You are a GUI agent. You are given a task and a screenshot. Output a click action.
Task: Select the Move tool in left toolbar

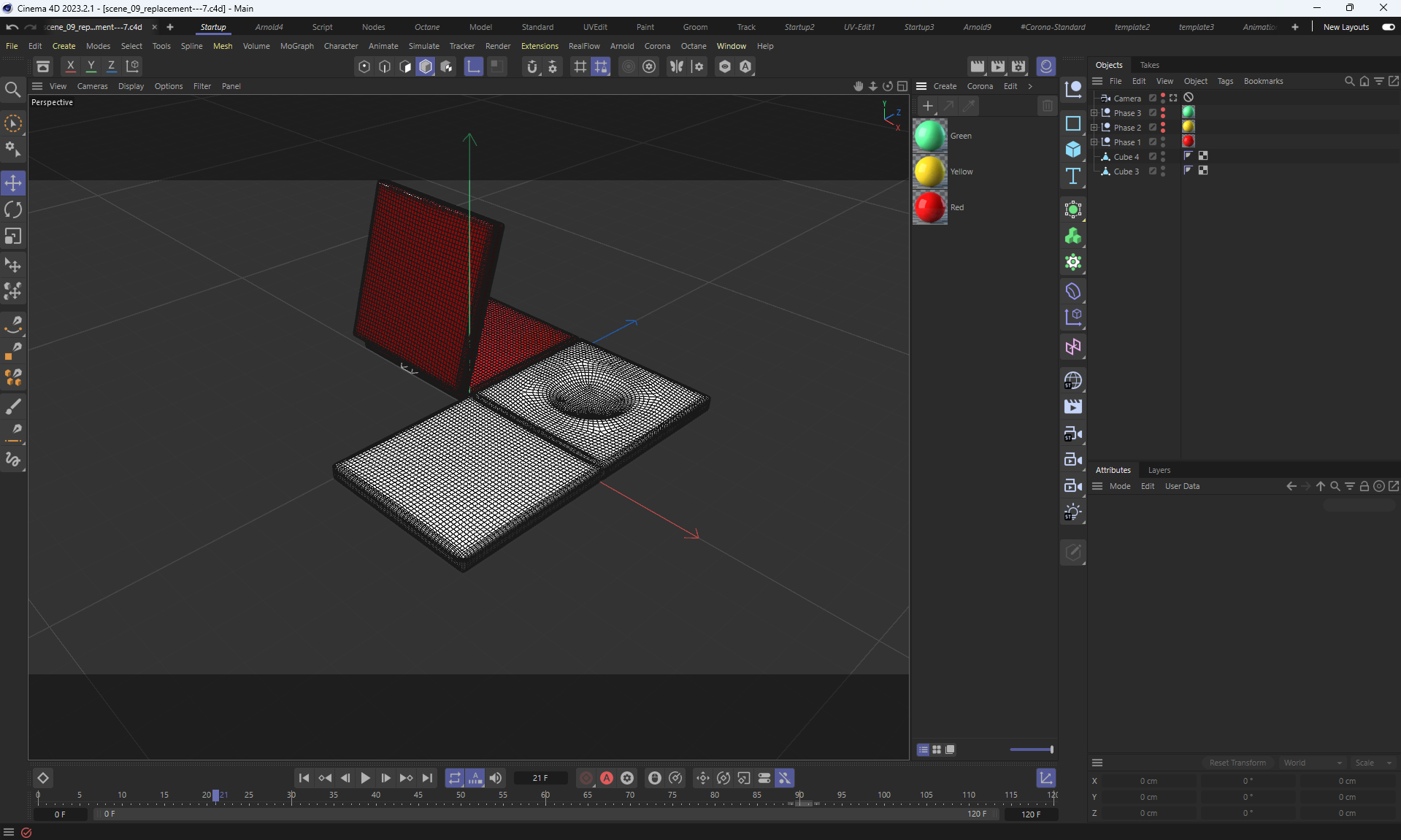13,182
